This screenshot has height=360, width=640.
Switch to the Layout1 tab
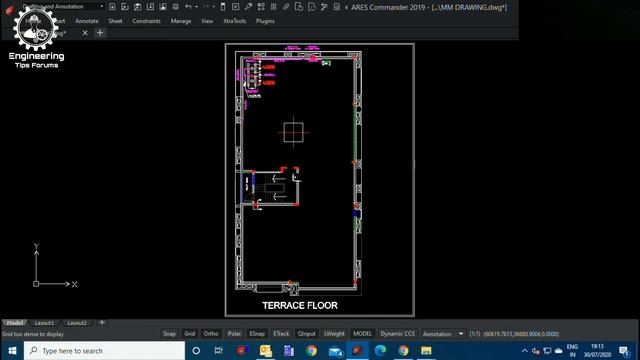tap(44, 323)
